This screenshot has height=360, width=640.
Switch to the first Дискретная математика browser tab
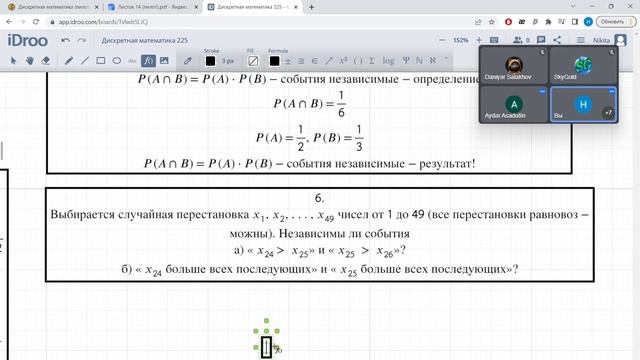[53, 7]
